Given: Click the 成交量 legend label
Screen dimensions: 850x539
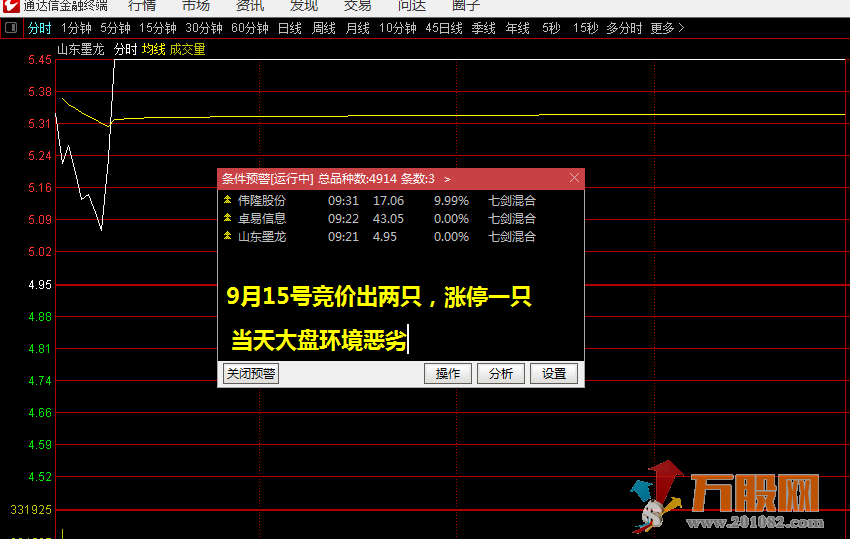Looking at the screenshot, I should (x=188, y=49).
